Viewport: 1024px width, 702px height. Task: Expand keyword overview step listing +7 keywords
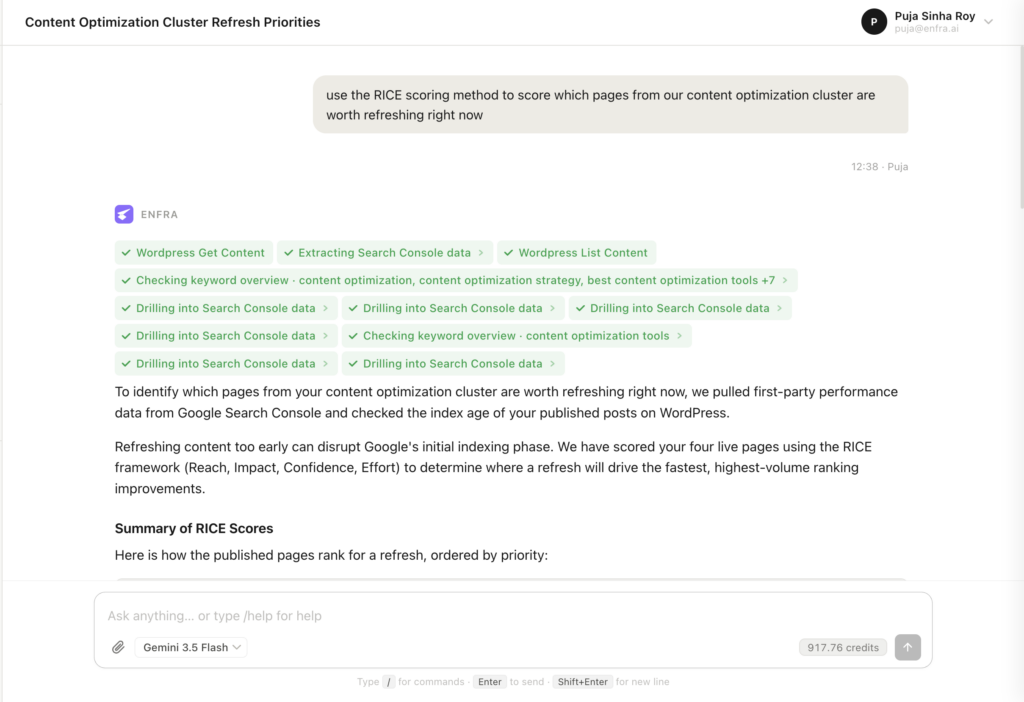[x=456, y=280]
